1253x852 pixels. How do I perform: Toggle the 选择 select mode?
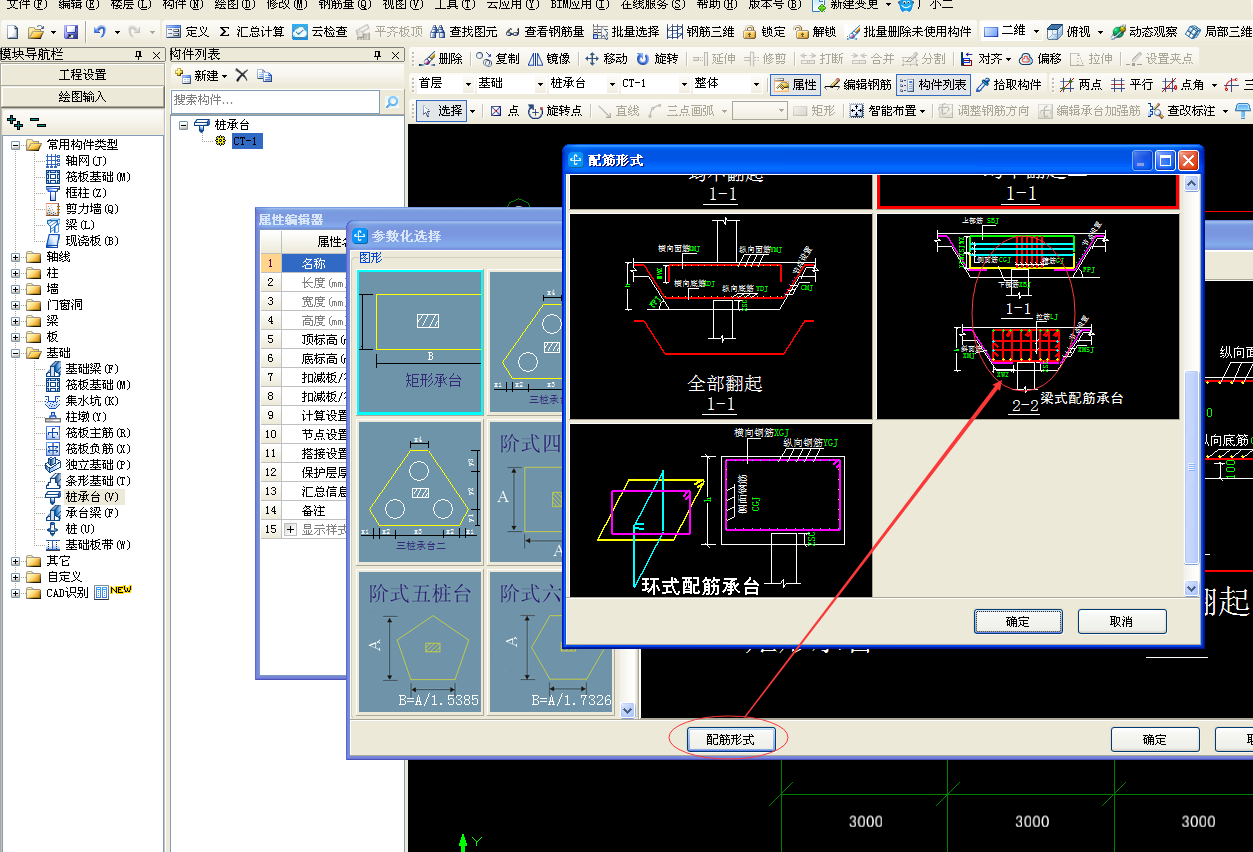[441, 111]
